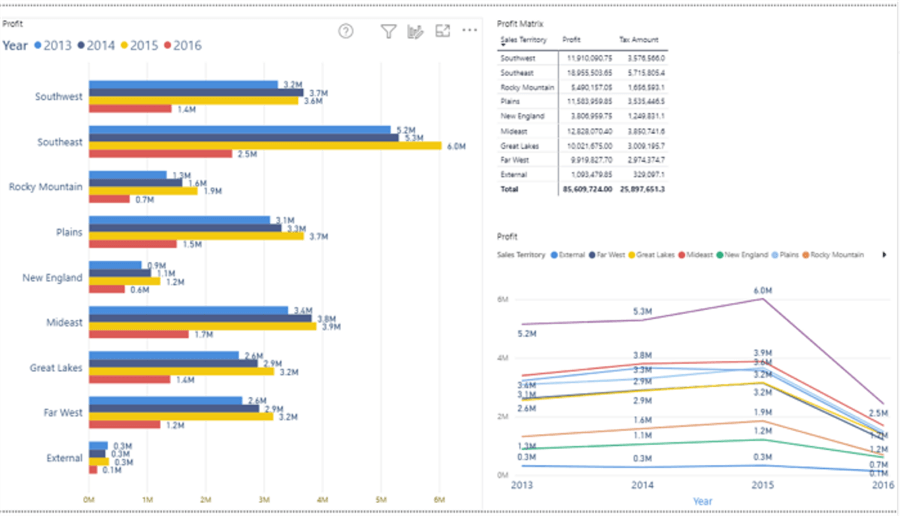
Task: Sort matrix by Profit column header
Action: coord(571,40)
